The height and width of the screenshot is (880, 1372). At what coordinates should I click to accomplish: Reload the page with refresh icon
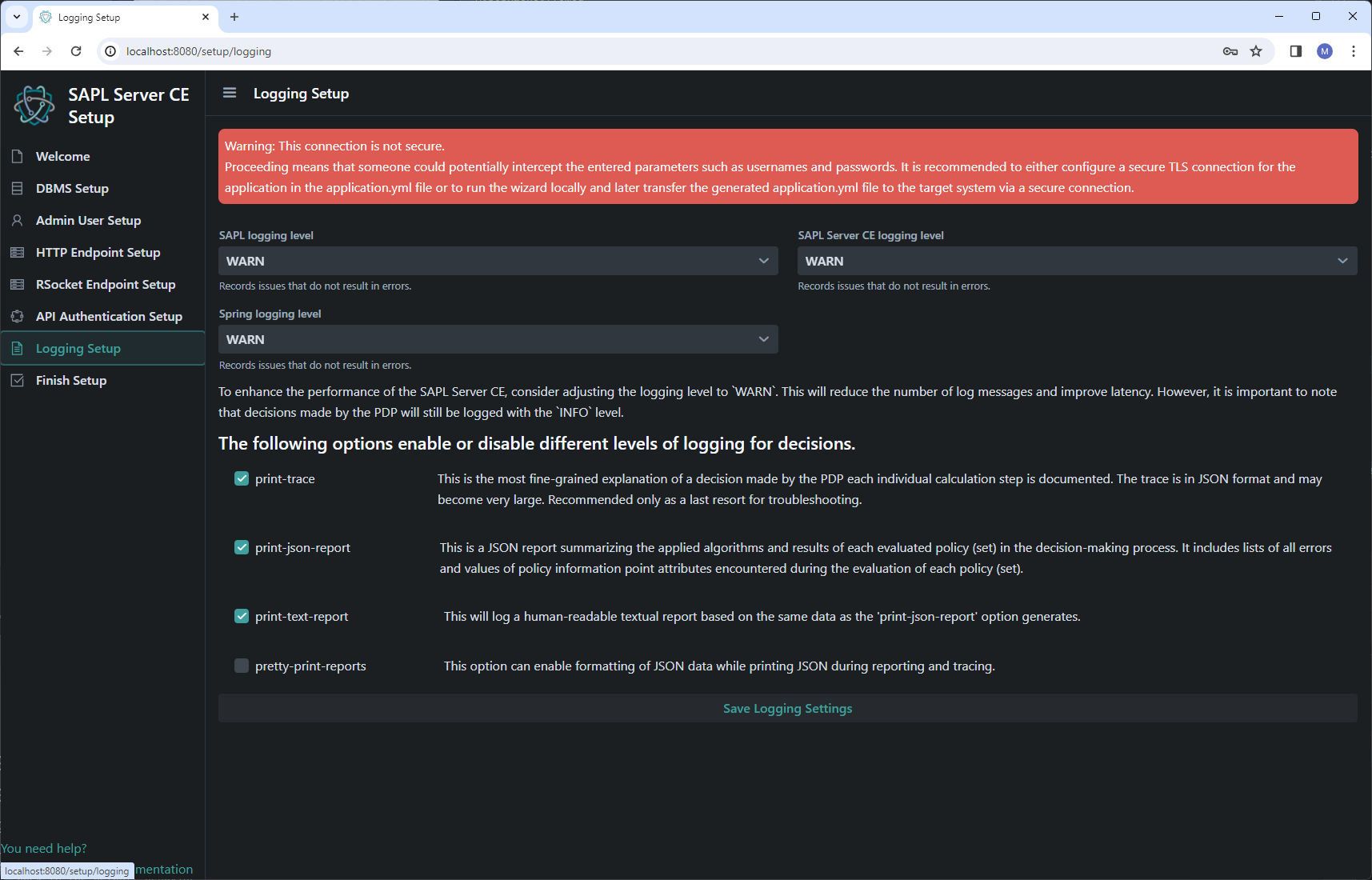[76, 51]
